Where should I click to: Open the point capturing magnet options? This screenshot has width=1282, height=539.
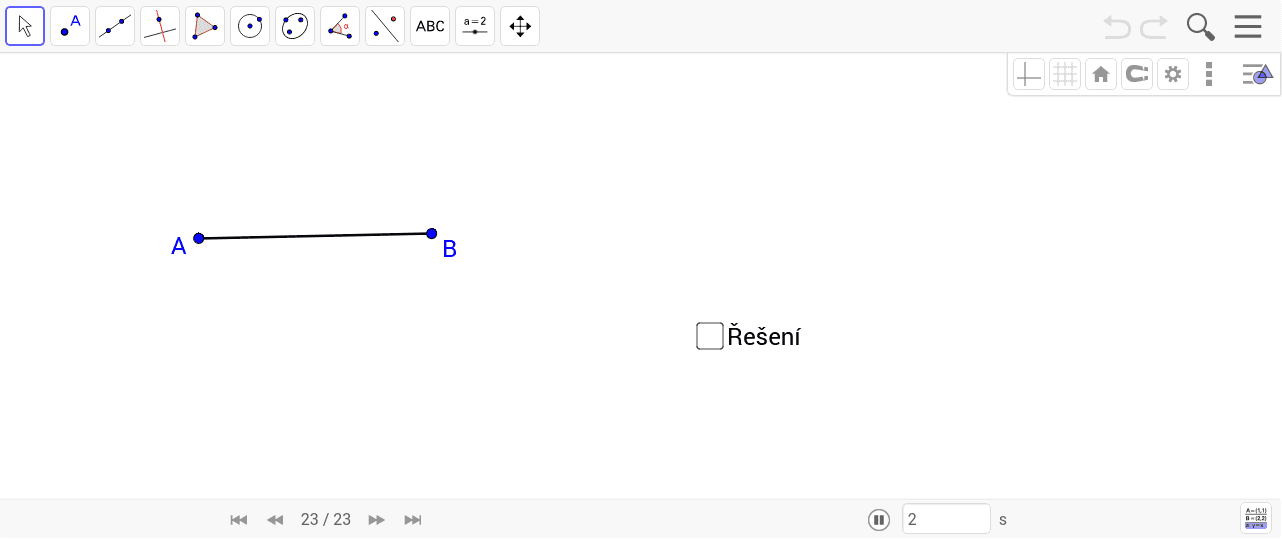click(1137, 74)
